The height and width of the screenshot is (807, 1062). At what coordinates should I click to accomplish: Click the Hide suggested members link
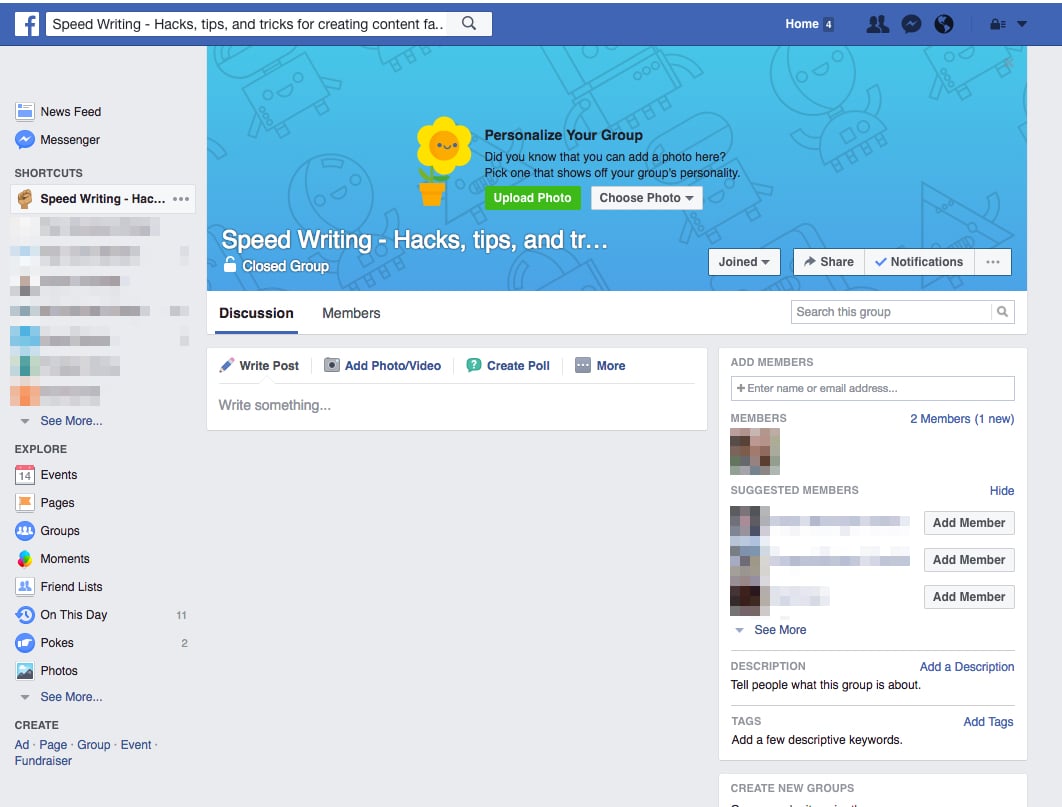[x=1002, y=491]
